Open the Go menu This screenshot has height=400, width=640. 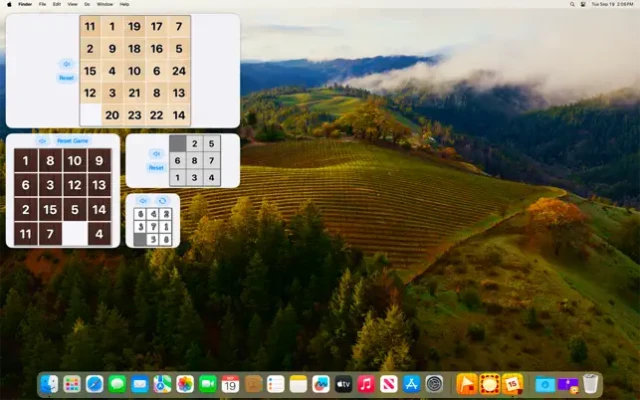point(87,4)
